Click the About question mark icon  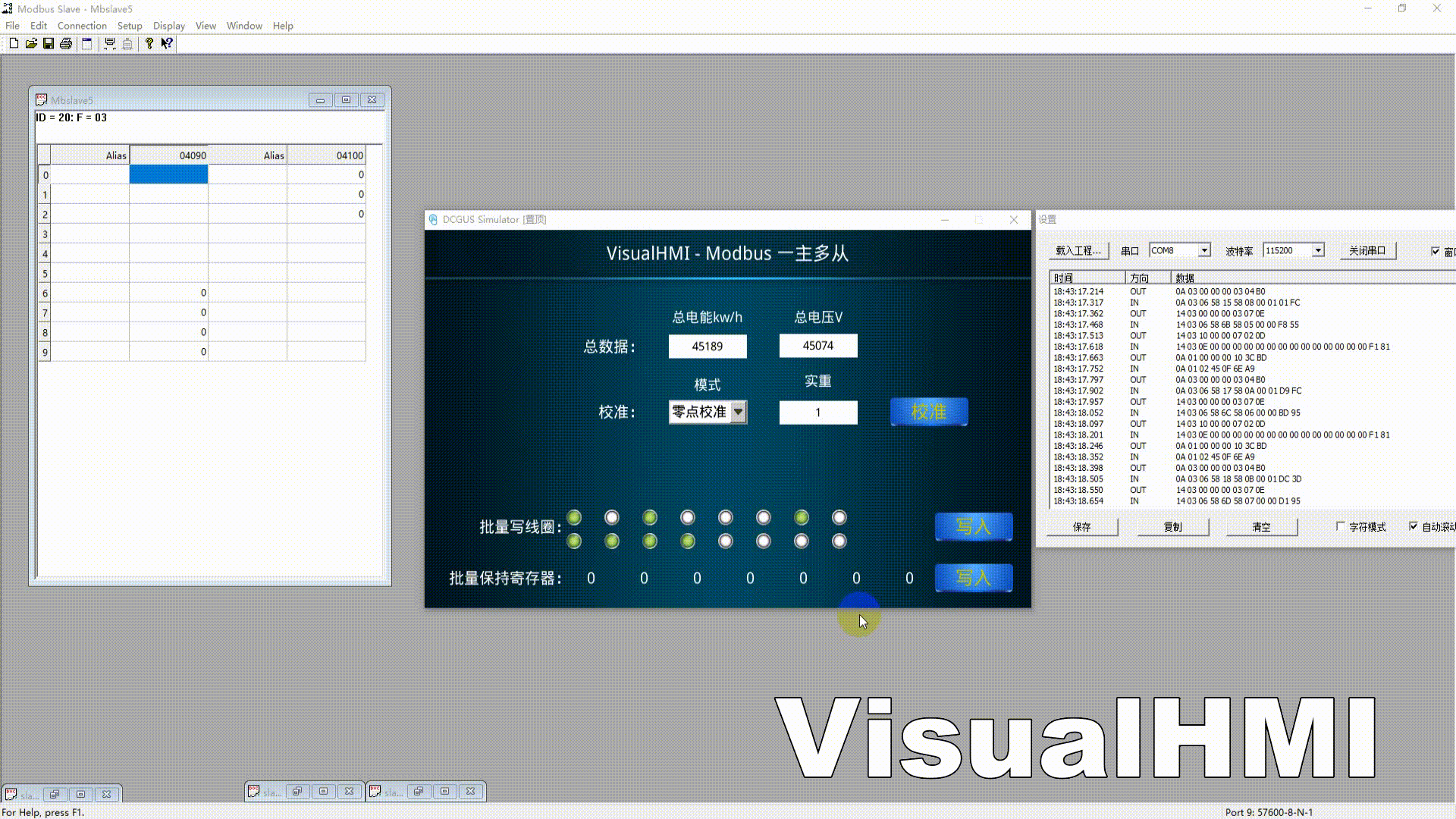[149, 44]
